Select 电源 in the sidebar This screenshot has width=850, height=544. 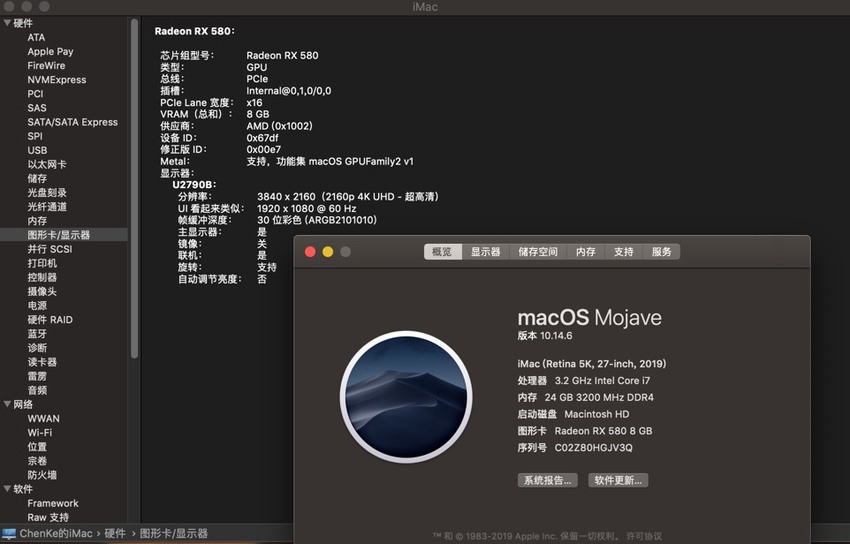(x=37, y=305)
